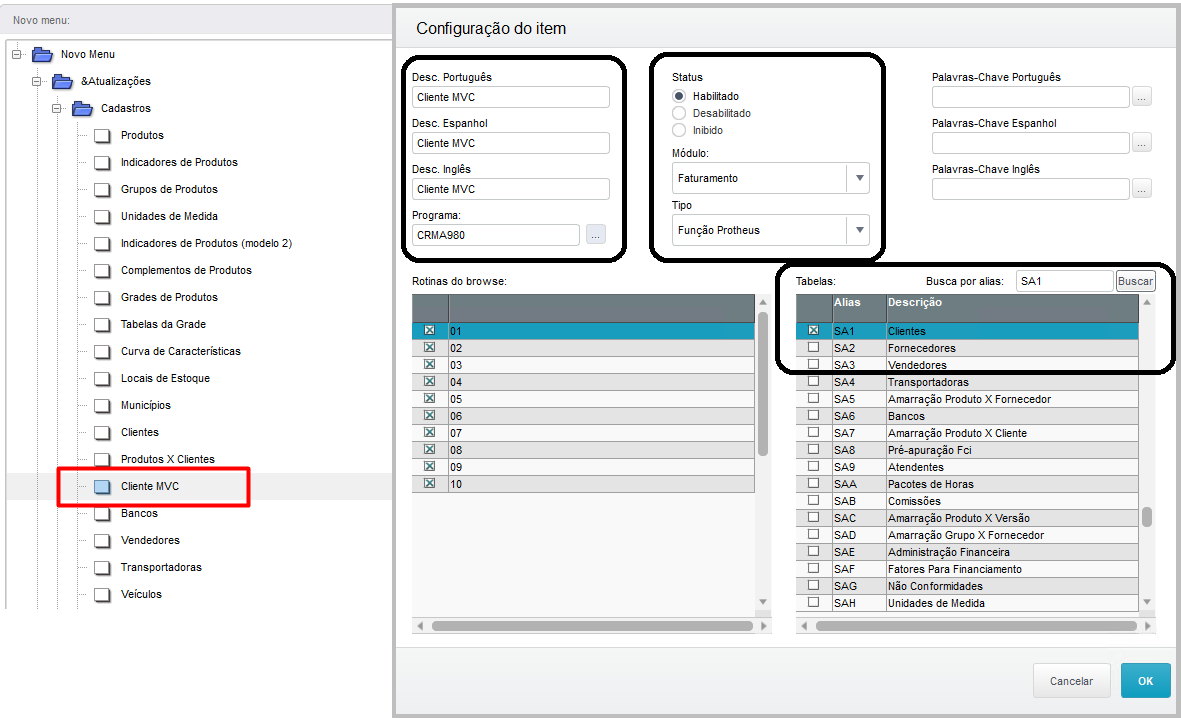Screen dimensions: 1181x718
Task: Click the Vendedores menu item icon
Action: [x=102, y=541]
